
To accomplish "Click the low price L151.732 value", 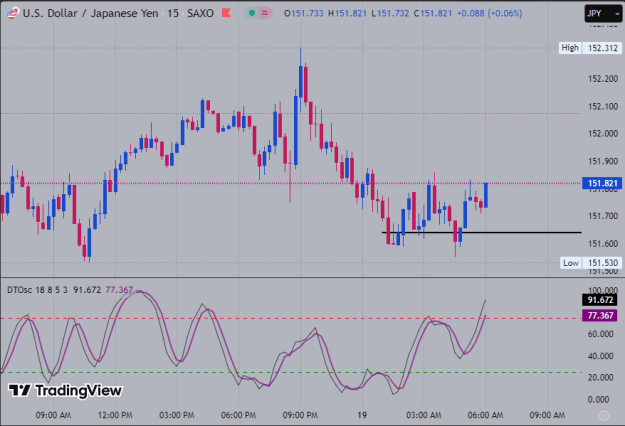I will 390,13.
